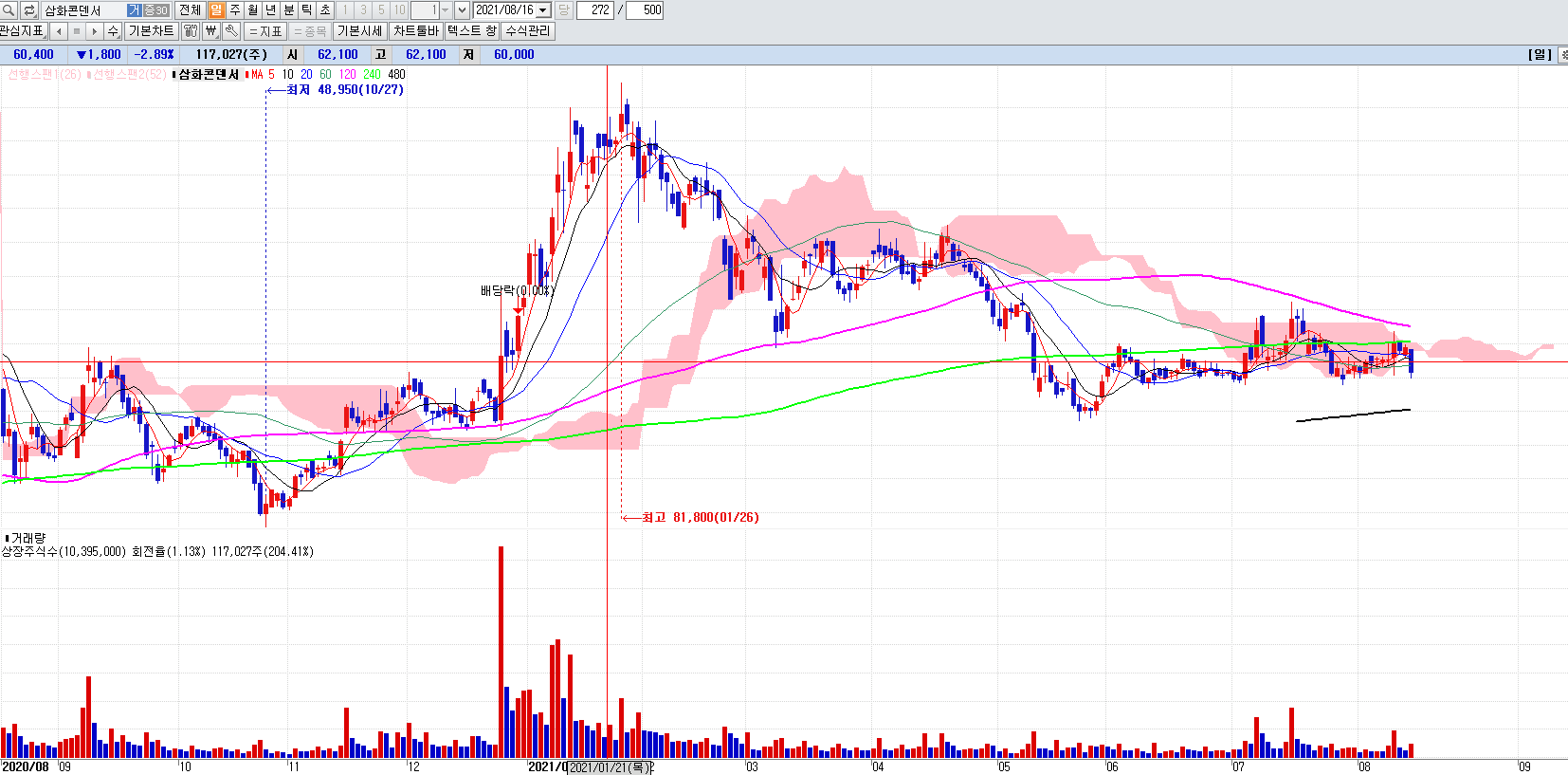Click the 거래량 volume panel label
This screenshot has width=1568, height=775.
(27, 538)
